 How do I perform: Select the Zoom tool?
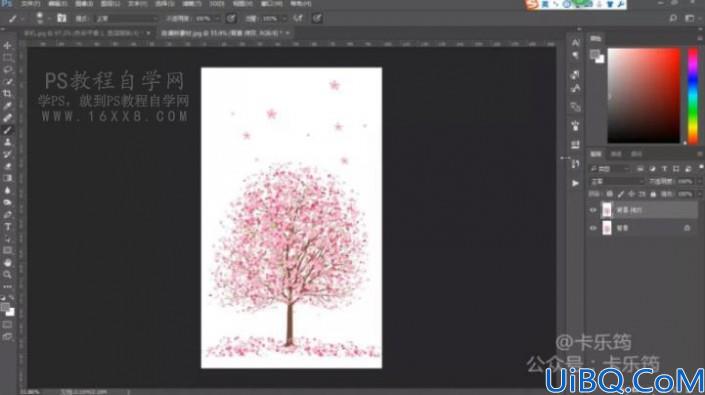(x=8, y=275)
